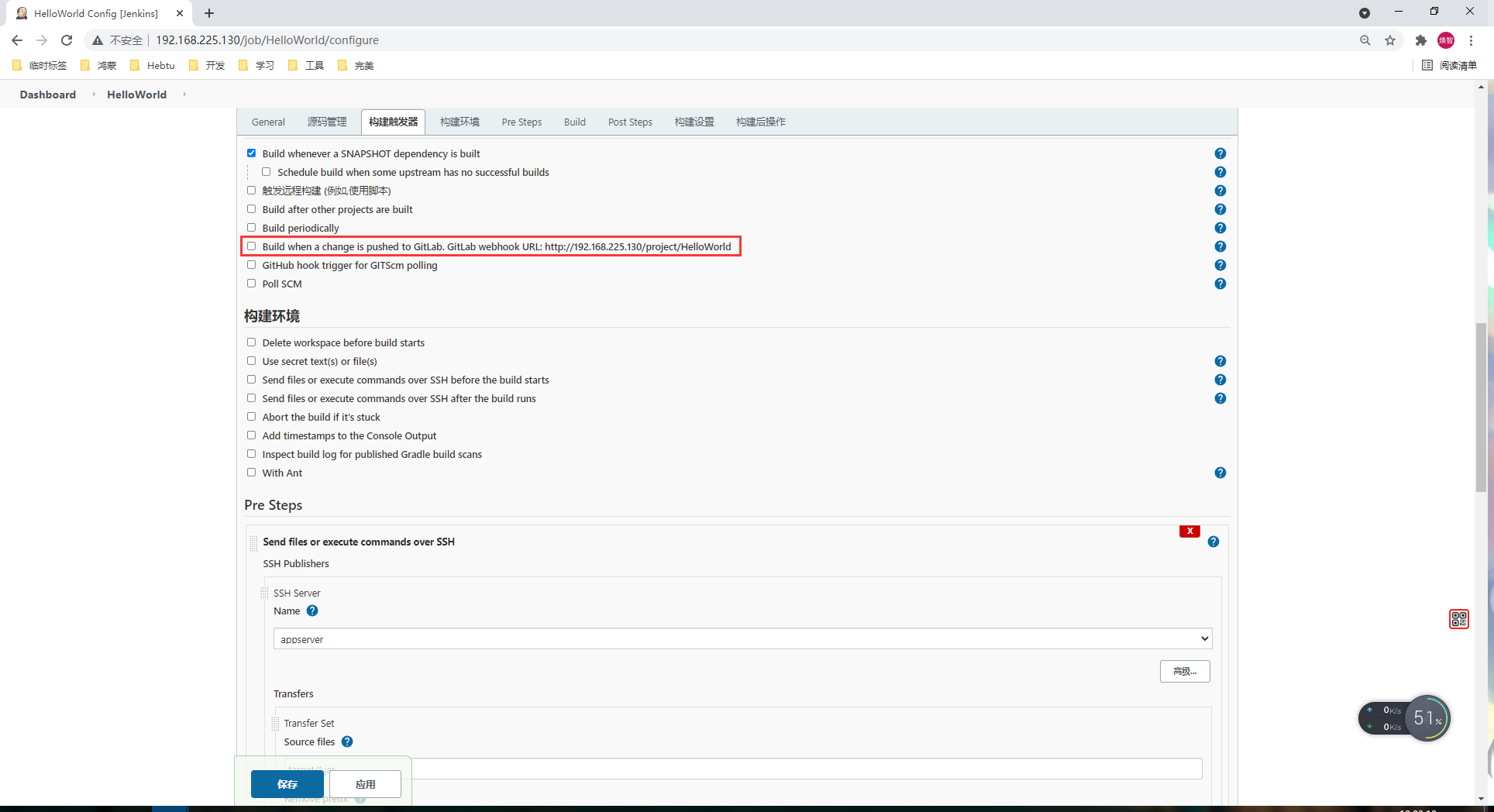Open help for Send files over SSH pre step
Image resolution: width=1494 pixels, height=812 pixels.
pos(1213,542)
